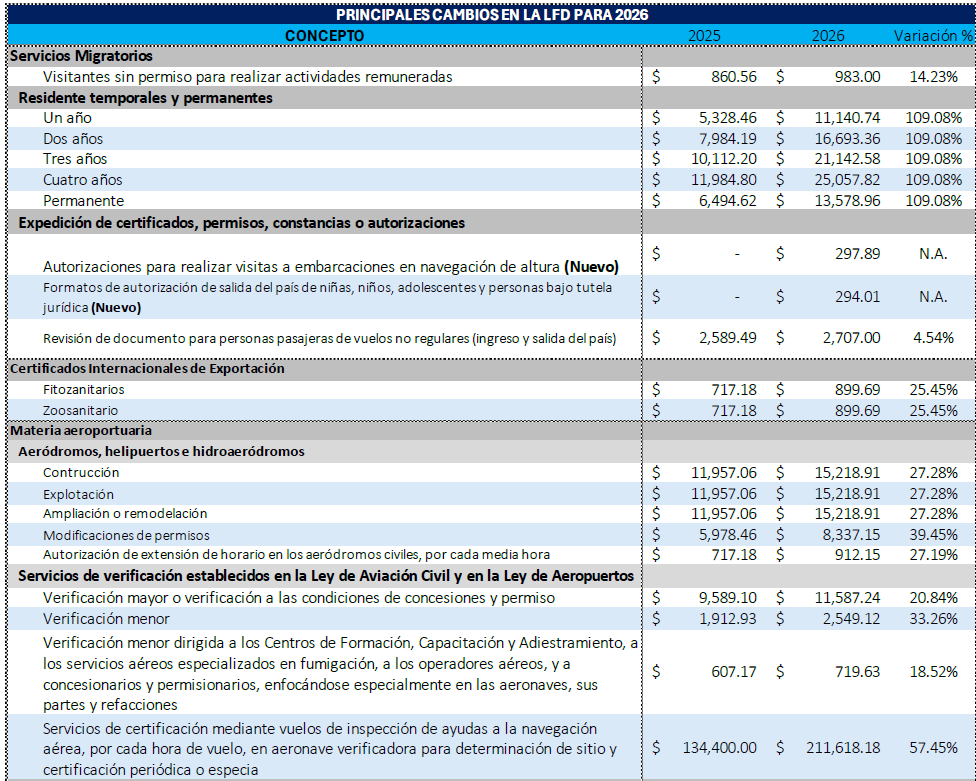Viewport: 976px width, 781px height.
Task: Click the table title 'PRINCIPALES CAMBIOS EN LA LFD PARA 2026'
Action: [x=489, y=15]
